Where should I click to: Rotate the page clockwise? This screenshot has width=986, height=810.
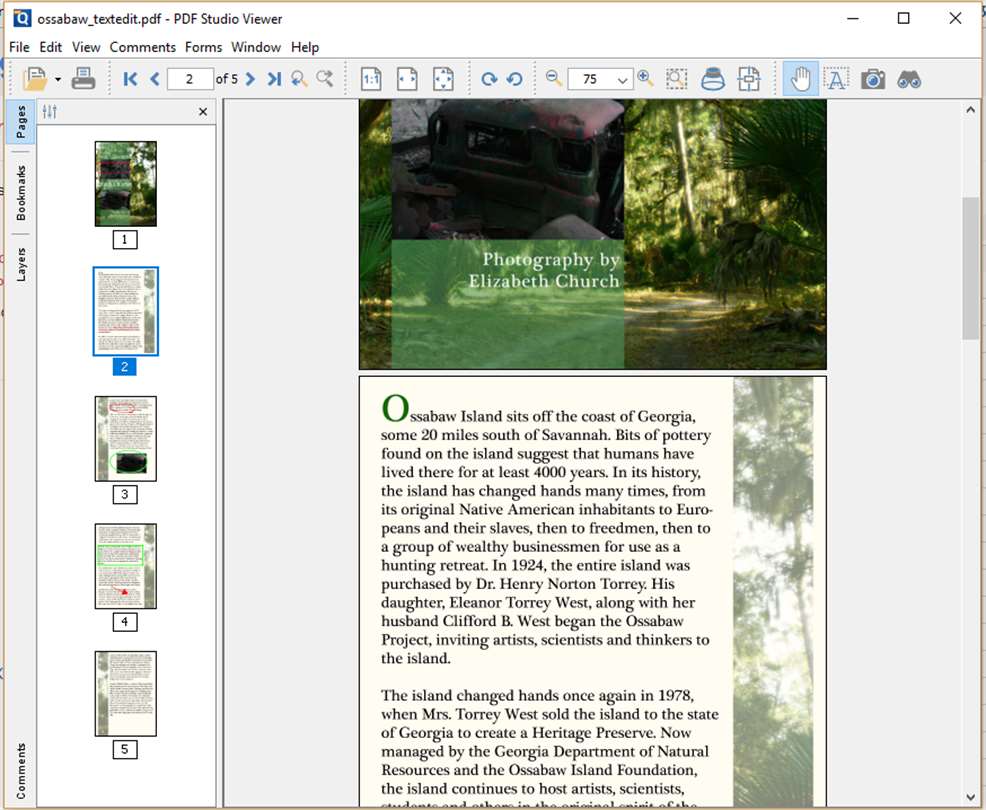pos(489,79)
